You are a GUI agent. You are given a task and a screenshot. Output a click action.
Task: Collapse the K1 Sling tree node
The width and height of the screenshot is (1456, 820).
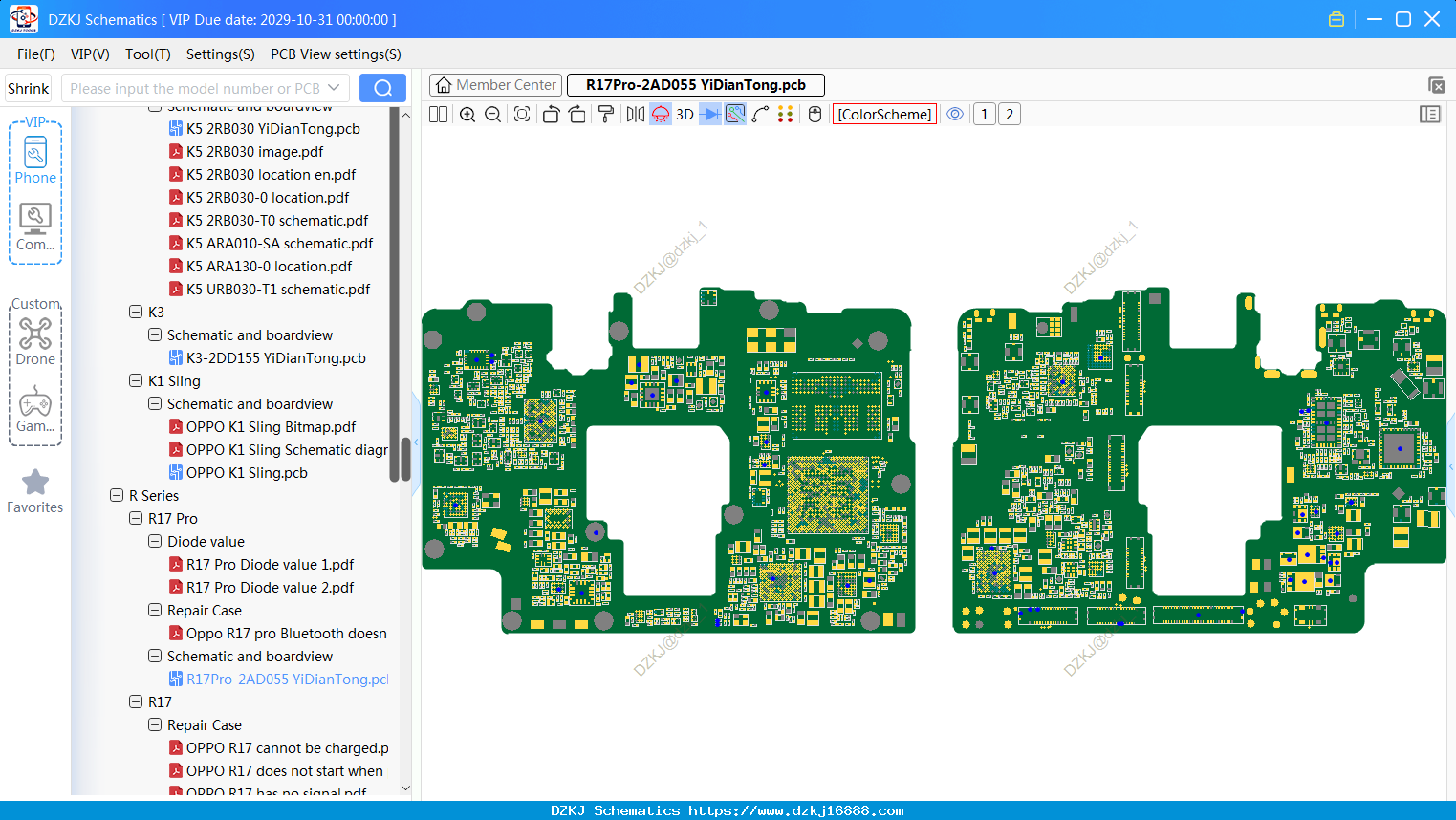136,381
